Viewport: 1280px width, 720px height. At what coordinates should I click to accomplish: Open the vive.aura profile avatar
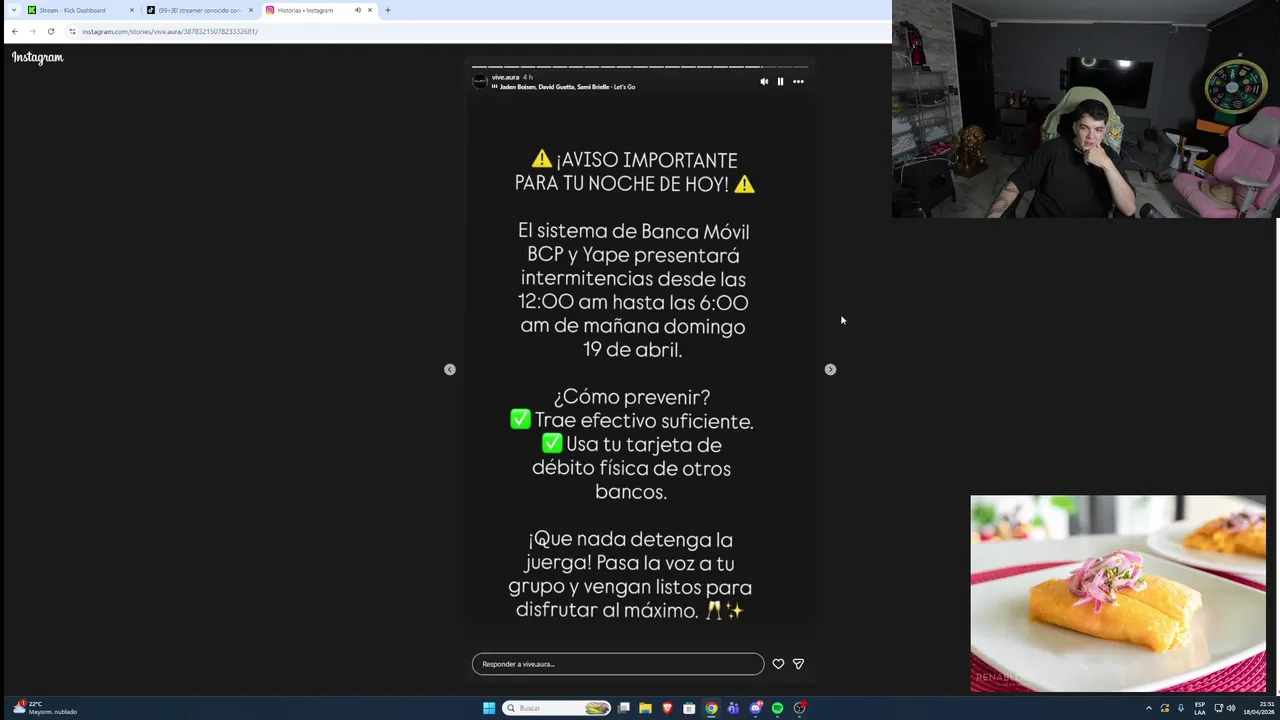(480, 81)
